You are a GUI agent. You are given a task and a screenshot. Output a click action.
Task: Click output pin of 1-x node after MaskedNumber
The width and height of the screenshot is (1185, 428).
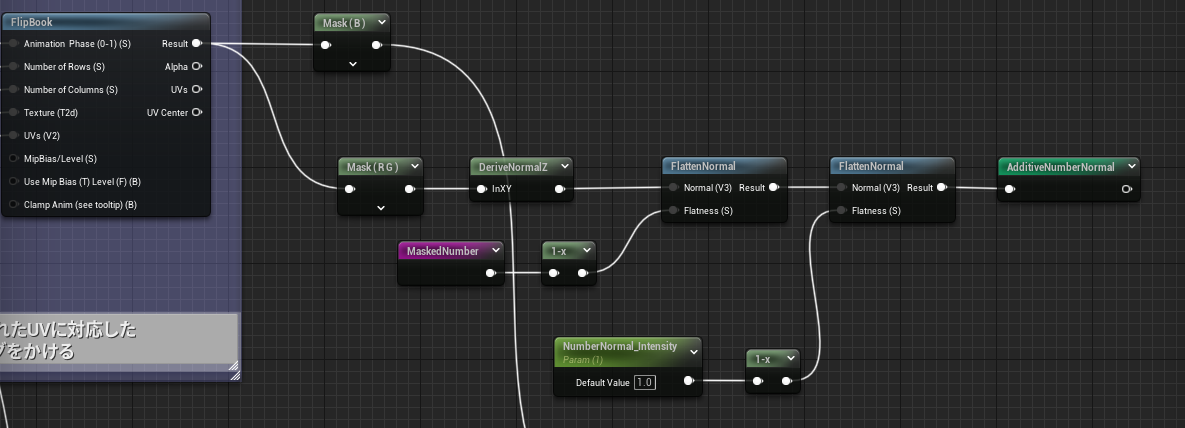583,273
